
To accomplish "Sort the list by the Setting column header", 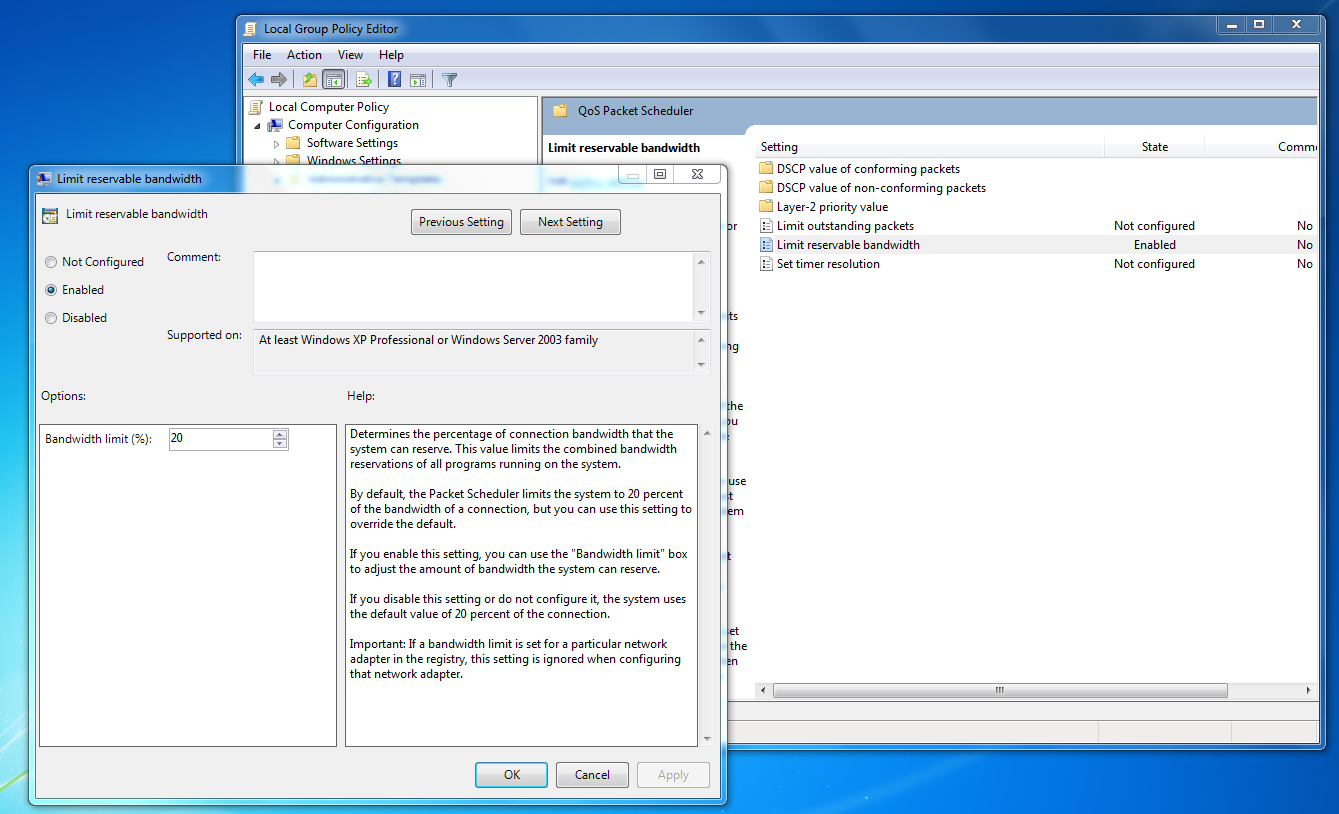I will pyautogui.click(x=929, y=147).
